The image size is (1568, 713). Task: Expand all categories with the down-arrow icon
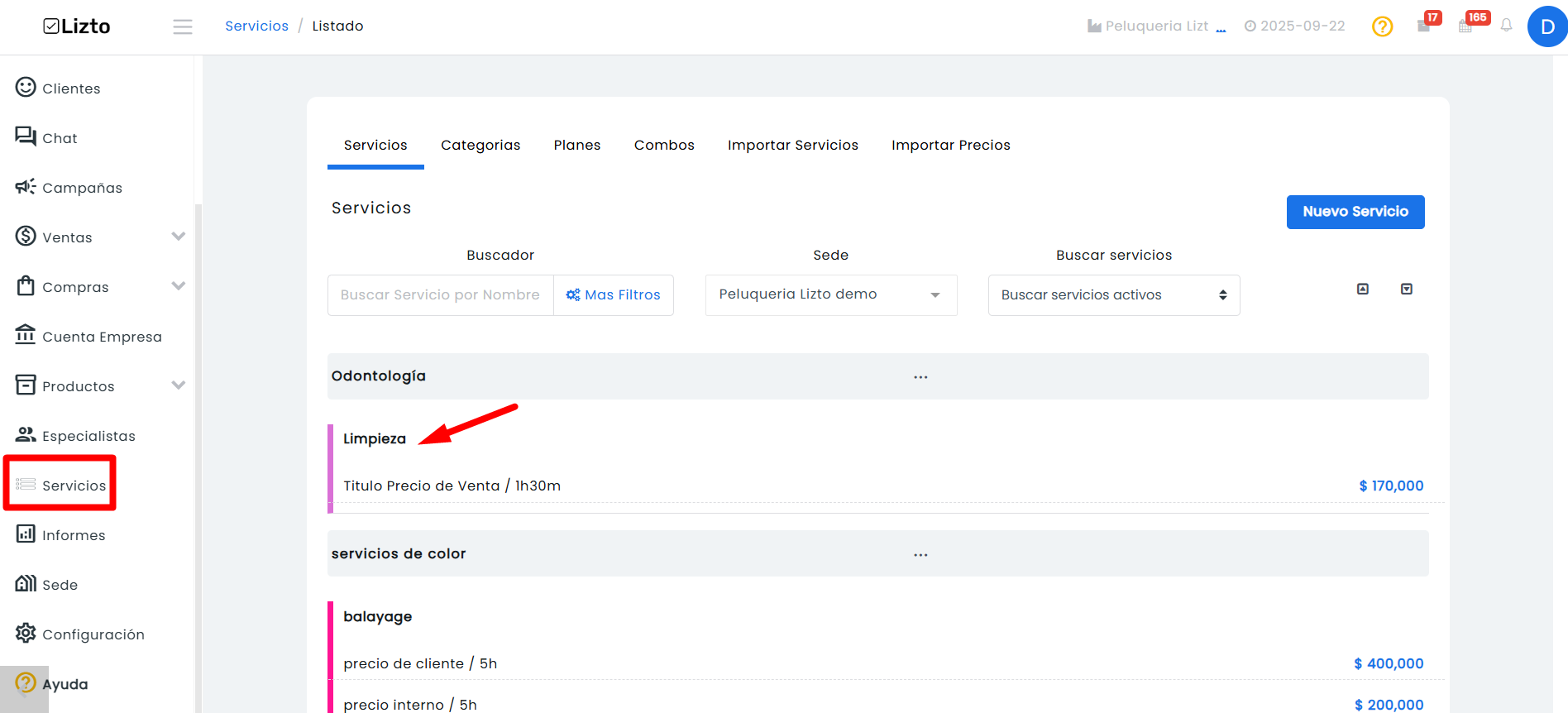point(1407,289)
